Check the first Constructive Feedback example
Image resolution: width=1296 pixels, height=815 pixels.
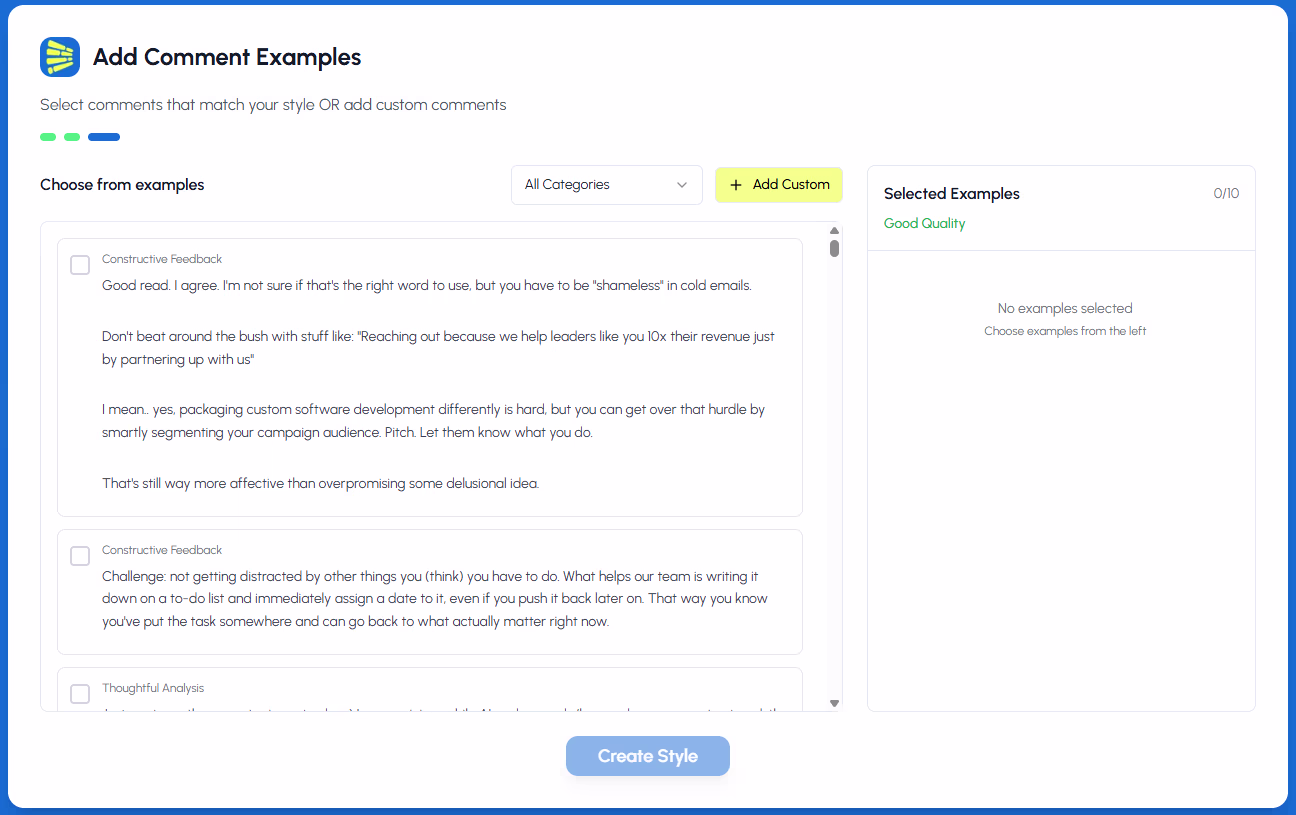80,265
